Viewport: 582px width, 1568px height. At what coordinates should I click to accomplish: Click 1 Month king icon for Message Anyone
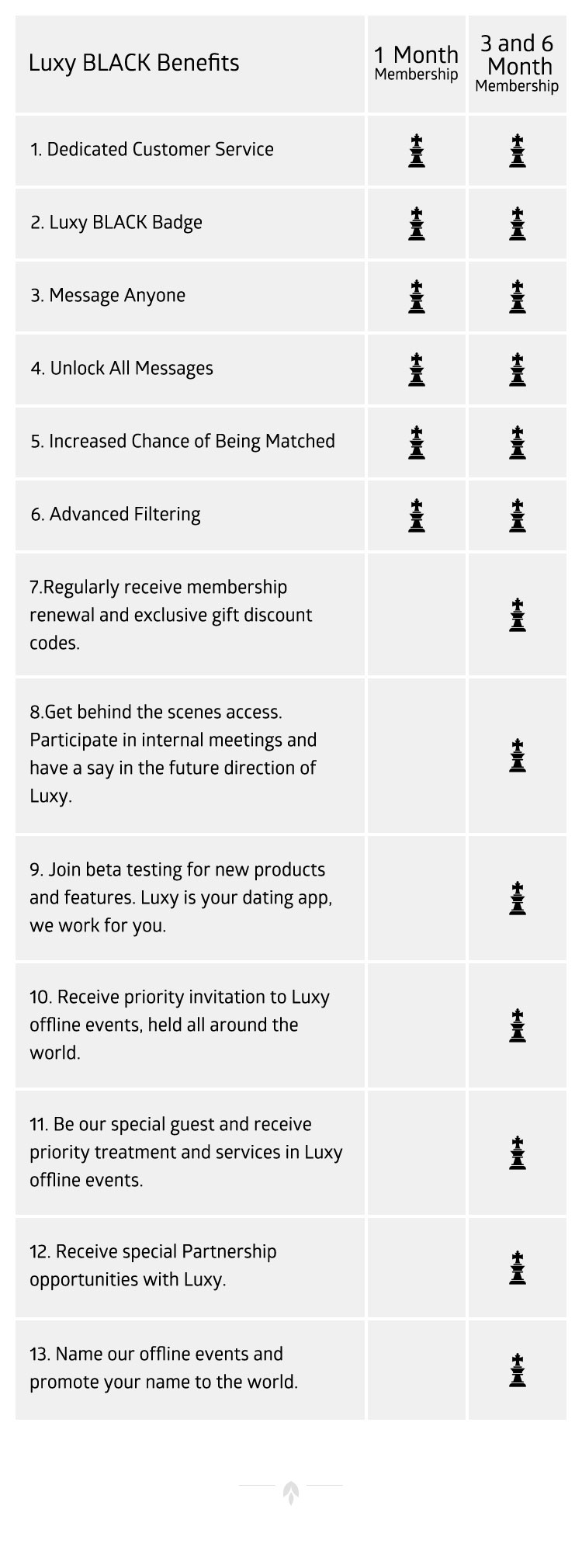[417, 297]
